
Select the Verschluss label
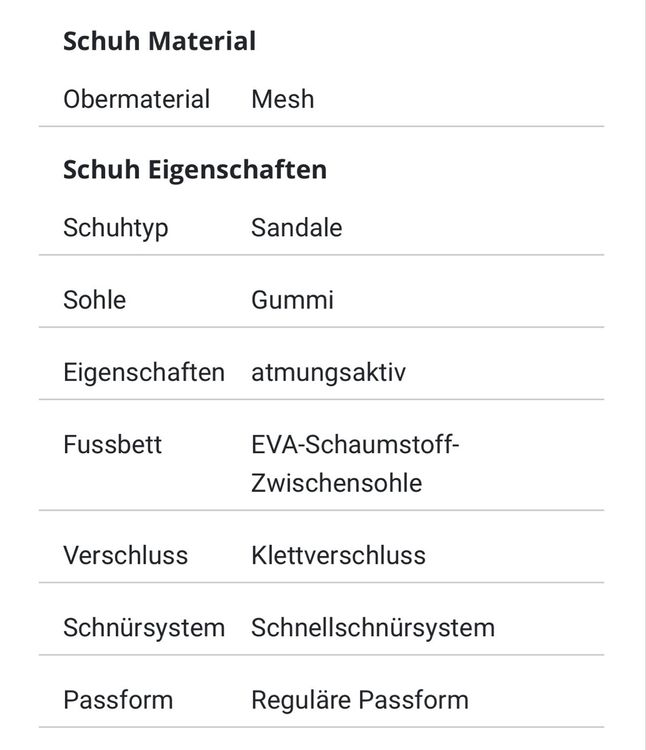tap(125, 555)
